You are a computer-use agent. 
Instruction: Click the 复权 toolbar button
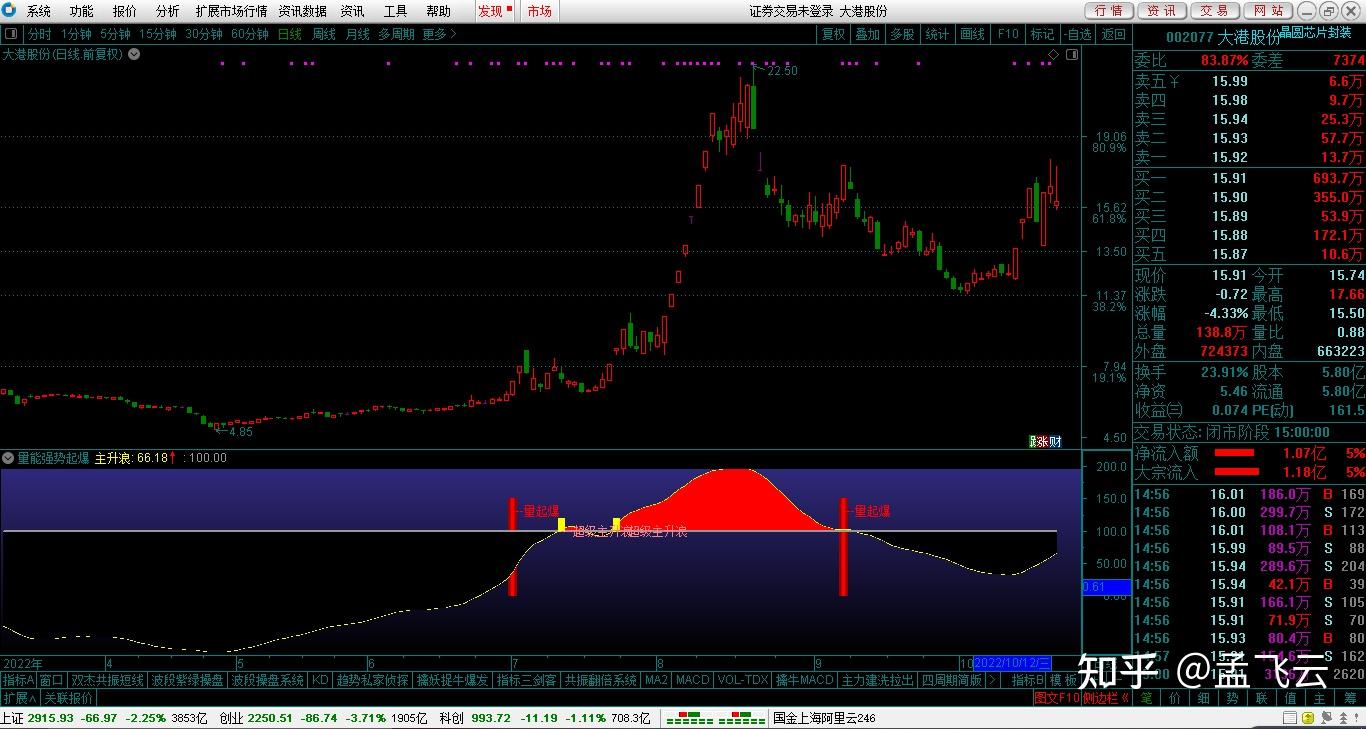pyautogui.click(x=833, y=34)
